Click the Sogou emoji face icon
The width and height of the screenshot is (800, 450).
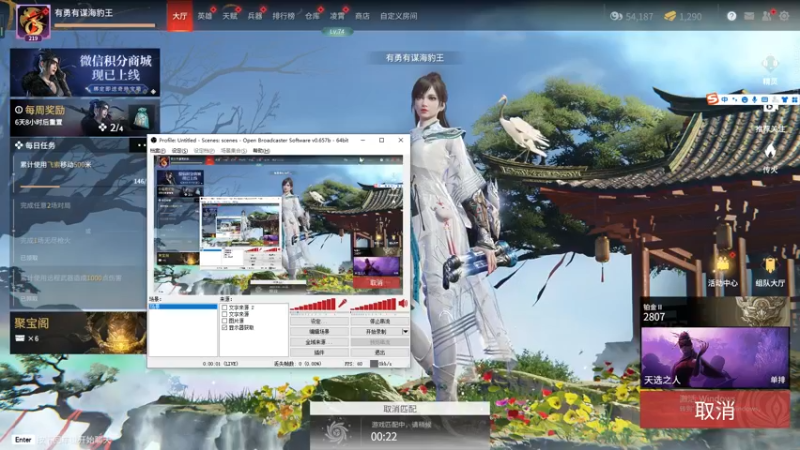(x=744, y=99)
